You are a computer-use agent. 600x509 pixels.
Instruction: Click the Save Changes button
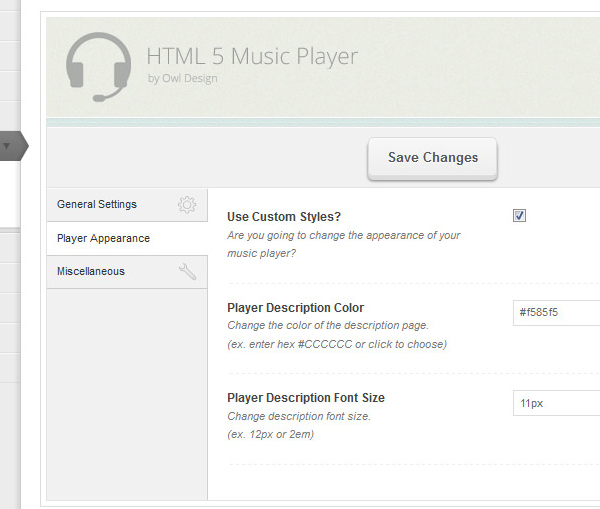pos(432,158)
